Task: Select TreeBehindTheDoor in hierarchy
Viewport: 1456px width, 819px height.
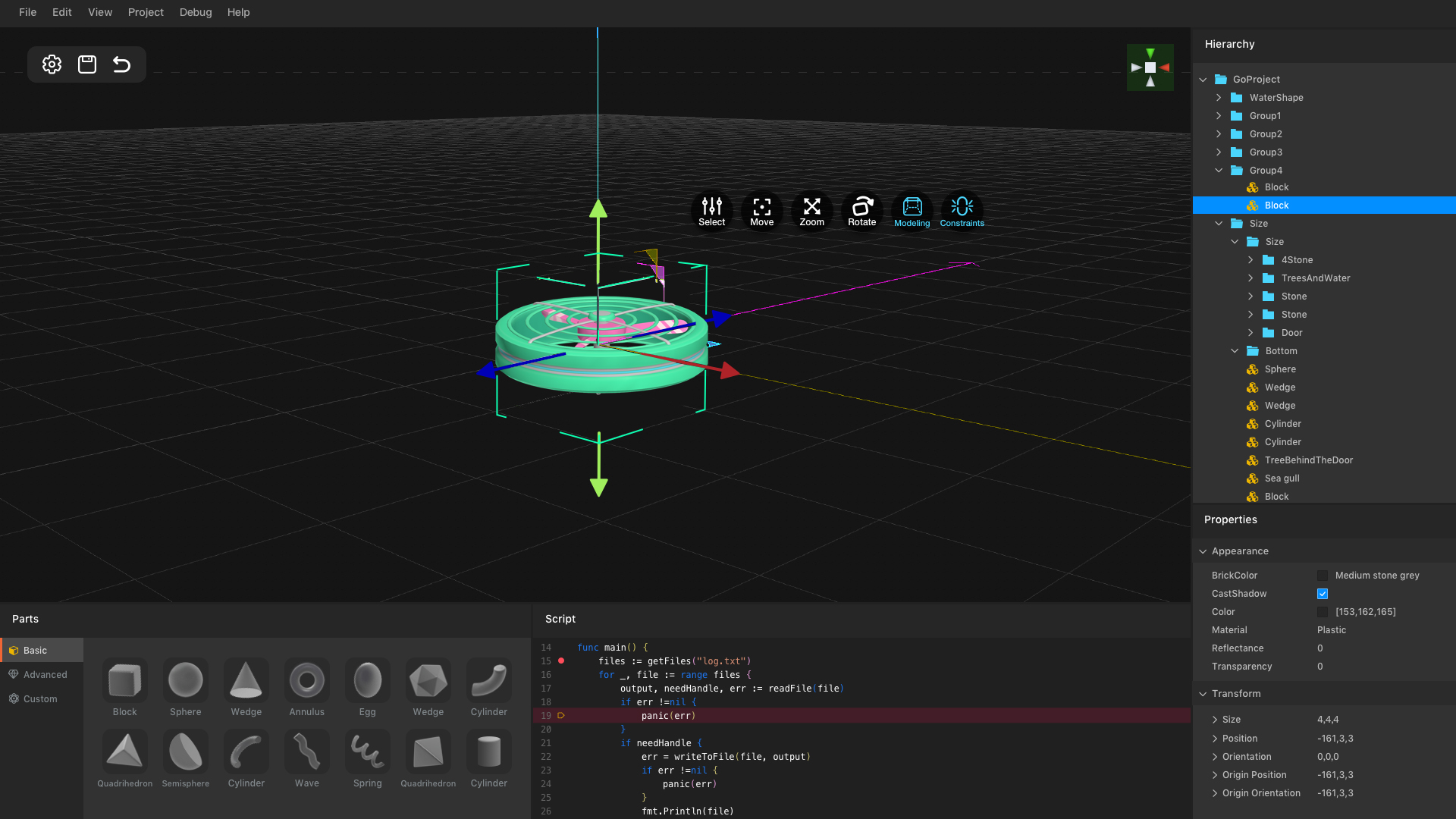Action: (x=1308, y=460)
